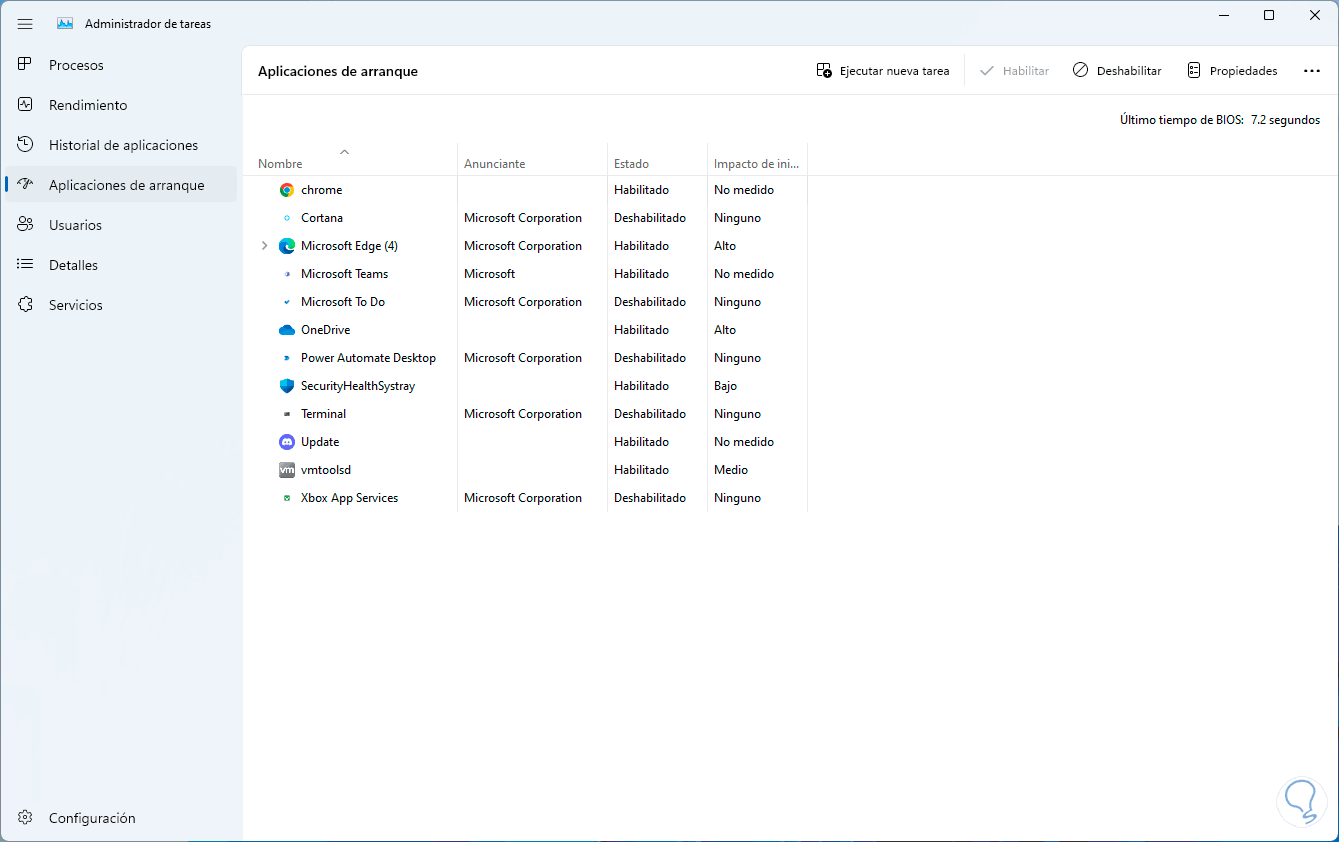The height and width of the screenshot is (842, 1339).
Task: Sort by Impacto de inicio column
Action: click(755, 164)
